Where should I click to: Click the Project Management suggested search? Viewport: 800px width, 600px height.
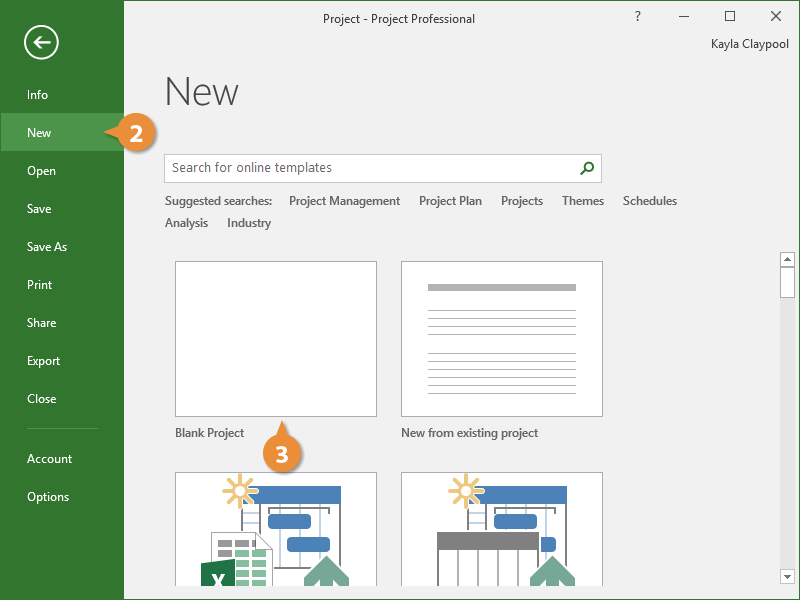(x=344, y=201)
